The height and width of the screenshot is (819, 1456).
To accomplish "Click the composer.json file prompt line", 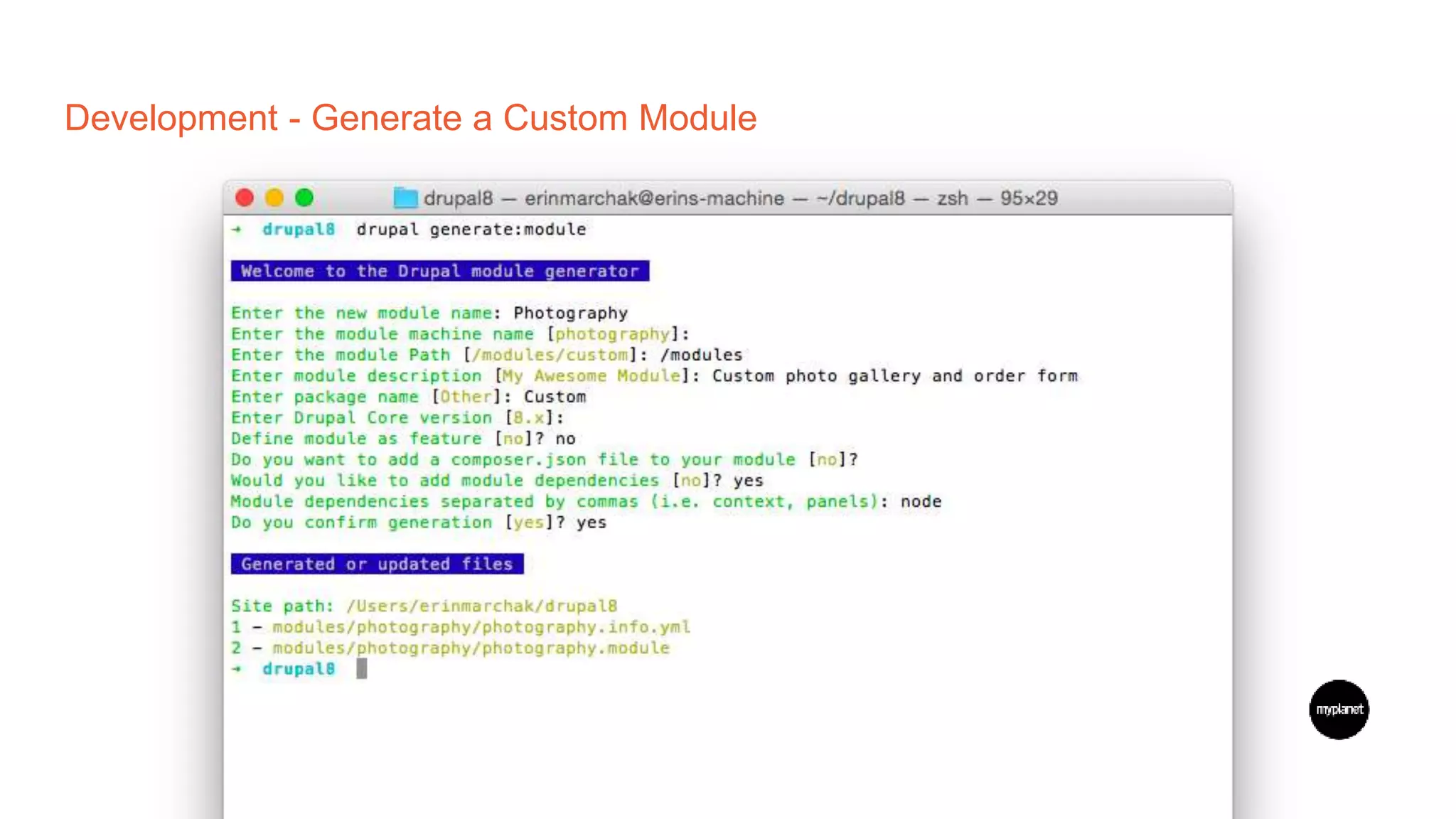I will coord(545,460).
